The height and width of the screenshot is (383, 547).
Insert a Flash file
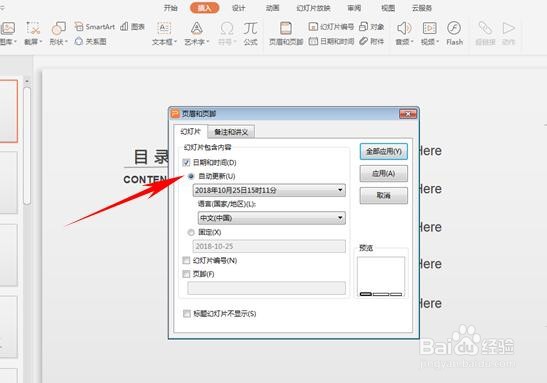(454, 33)
